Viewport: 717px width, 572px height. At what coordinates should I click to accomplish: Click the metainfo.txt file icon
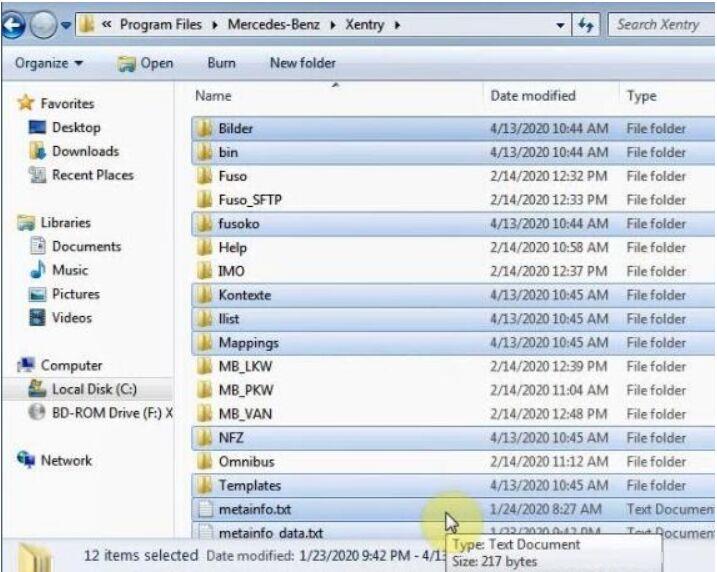[x=205, y=509]
